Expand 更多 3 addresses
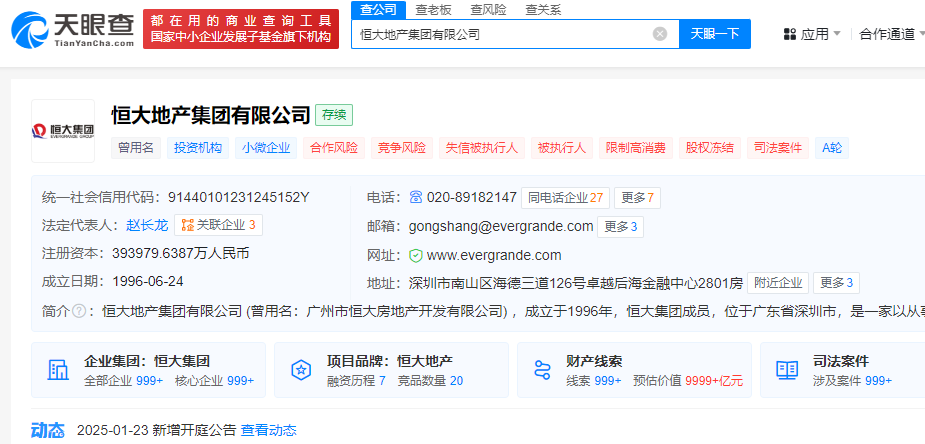This screenshot has width=925, height=444. [838, 283]
